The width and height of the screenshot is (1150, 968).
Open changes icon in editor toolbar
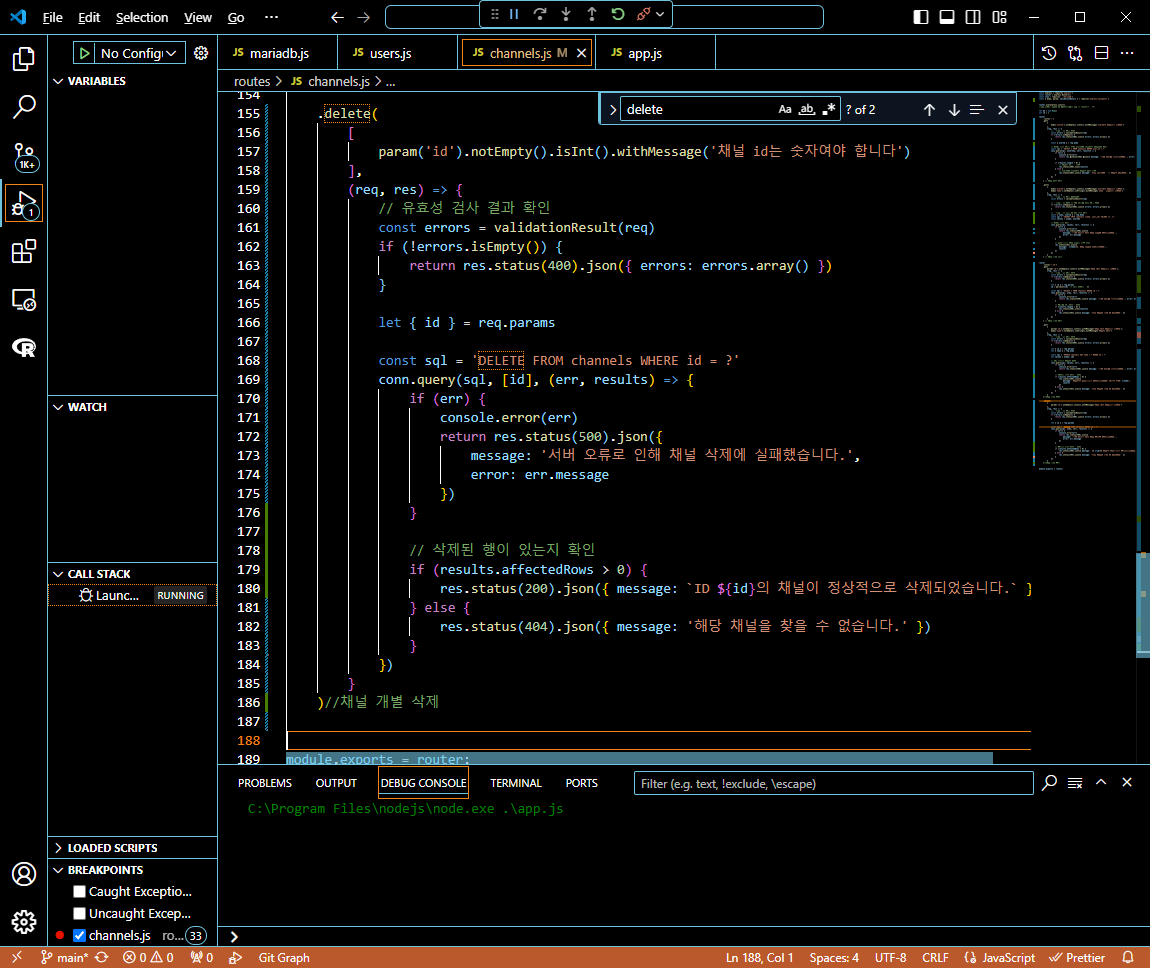pyautogui.click(x=1075, y=53)
